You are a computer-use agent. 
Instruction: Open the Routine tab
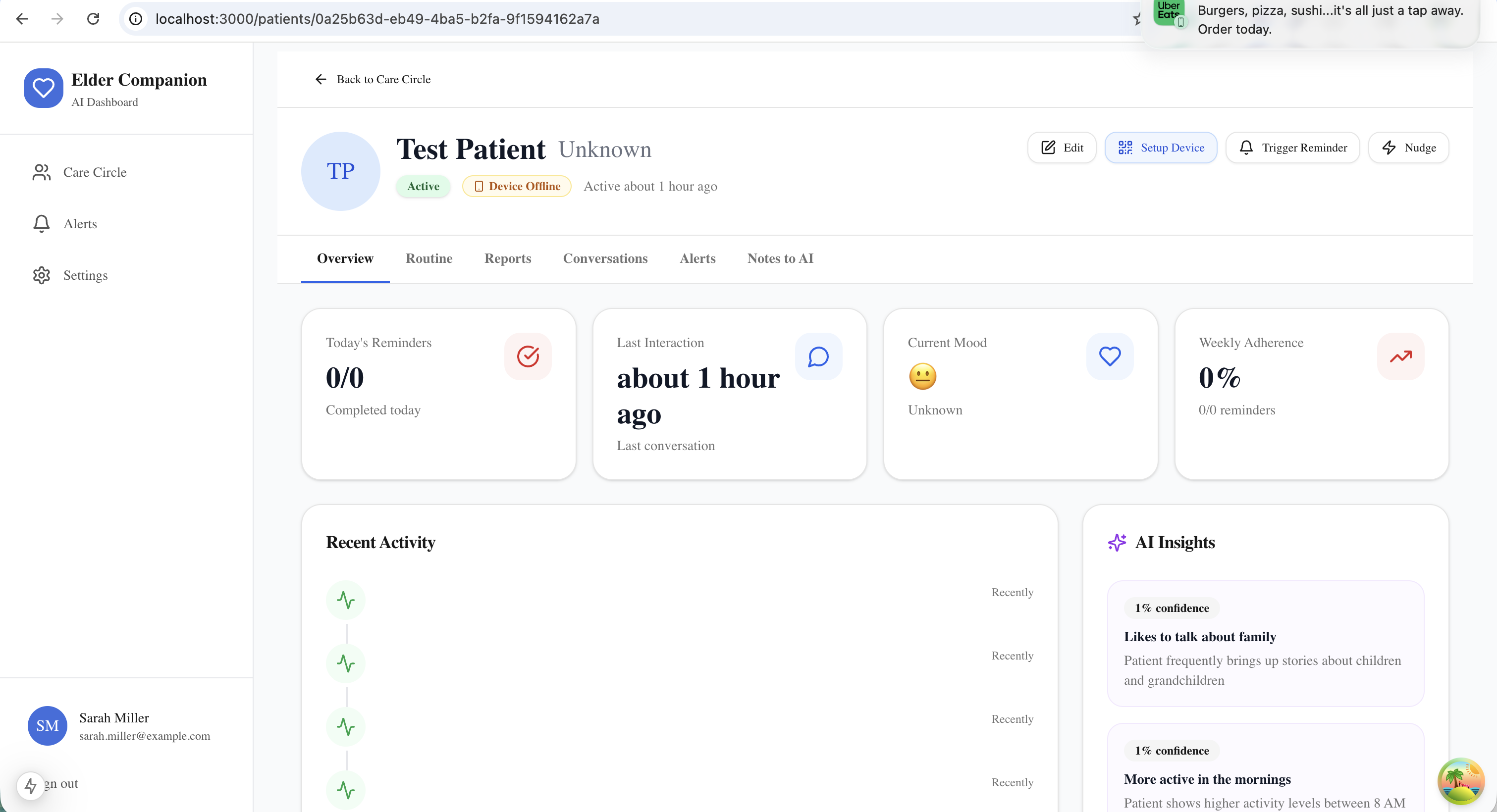pos(429,258)
